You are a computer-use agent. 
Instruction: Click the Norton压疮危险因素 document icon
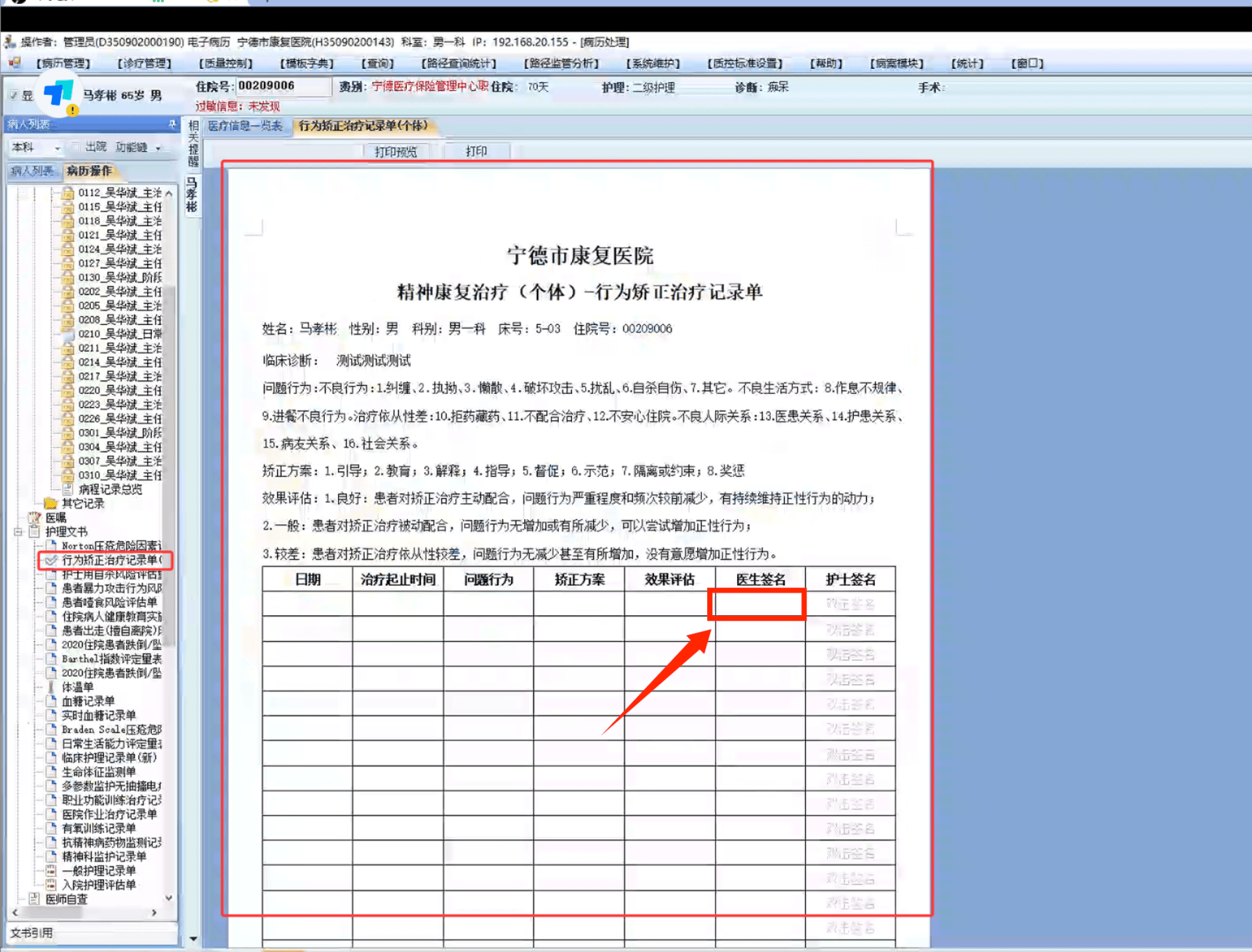pyautogui.click(x=51, y=546)
